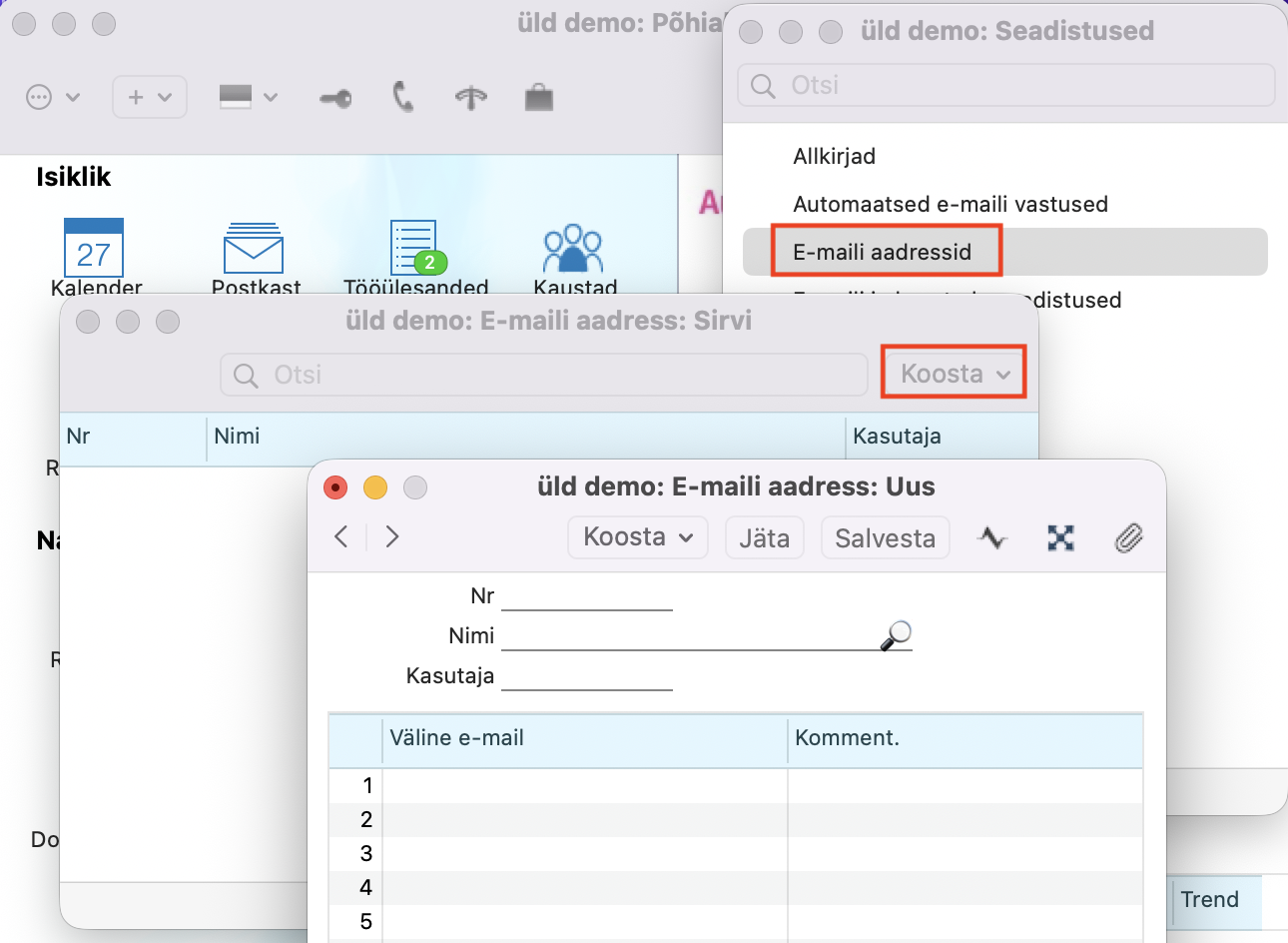Screen dimensions: 1288x943
Task: Click the expand arrows icon in Uus window
Action: (x=1060, y=538)
